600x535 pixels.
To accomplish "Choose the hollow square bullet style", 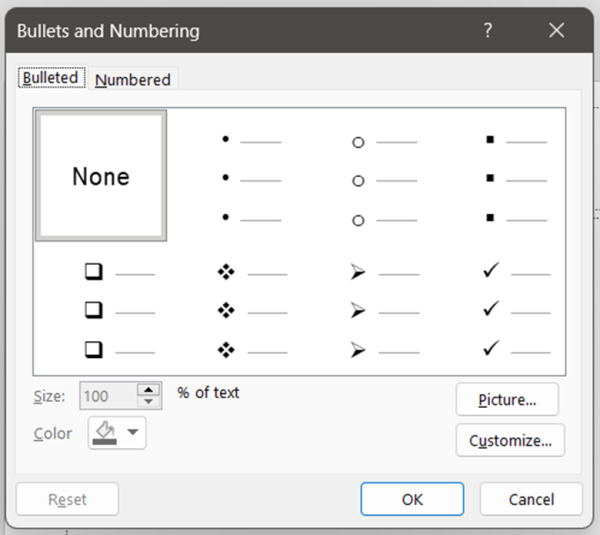I will tap(118, 310).
